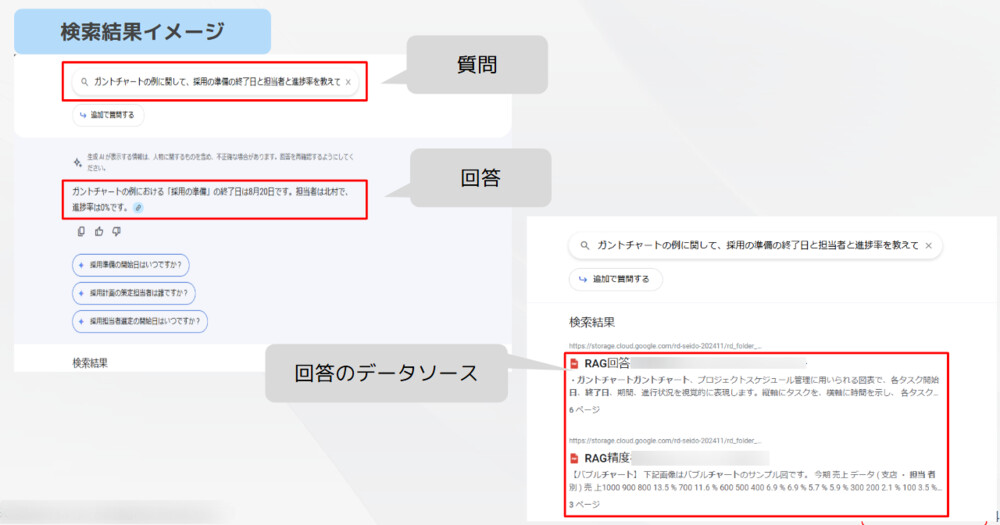Screen dimensions: 1000x525
Task: Click the ガントチャート snippet text in RAG回答 result
Action: coord(754,386)
